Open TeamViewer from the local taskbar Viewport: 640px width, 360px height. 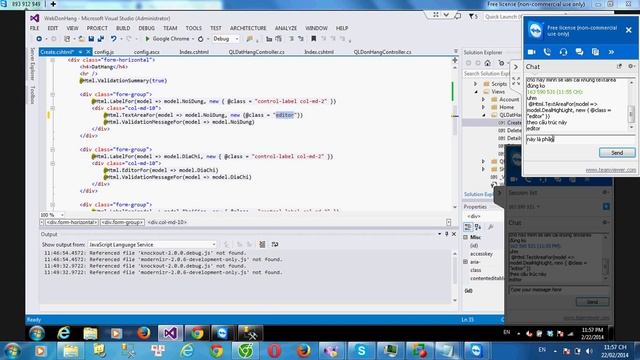476,351
